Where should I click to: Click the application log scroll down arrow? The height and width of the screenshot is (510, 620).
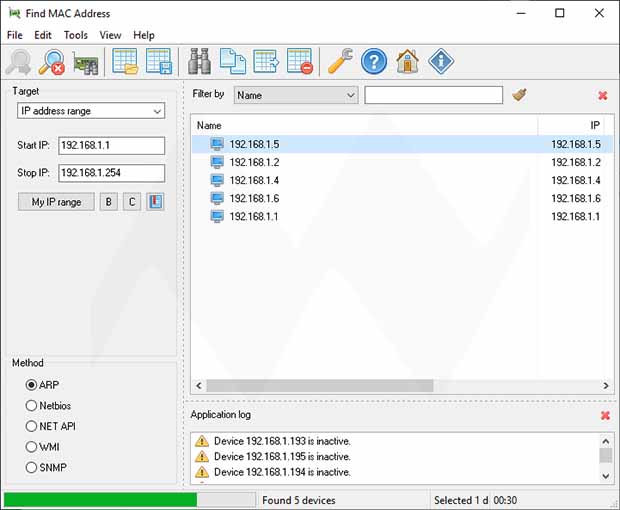click(x=606, y=476)
